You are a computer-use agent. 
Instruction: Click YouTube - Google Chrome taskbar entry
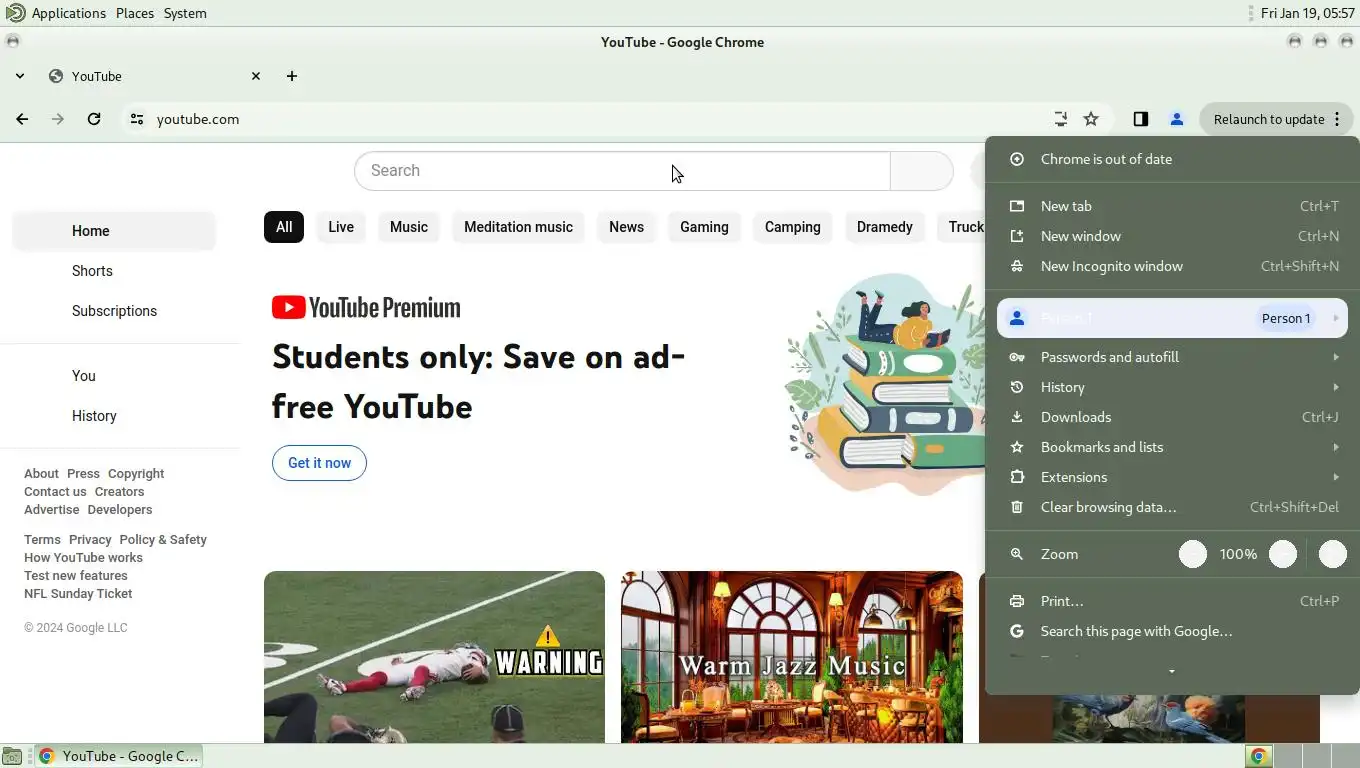pyautogui.click(x=119, y=756)
